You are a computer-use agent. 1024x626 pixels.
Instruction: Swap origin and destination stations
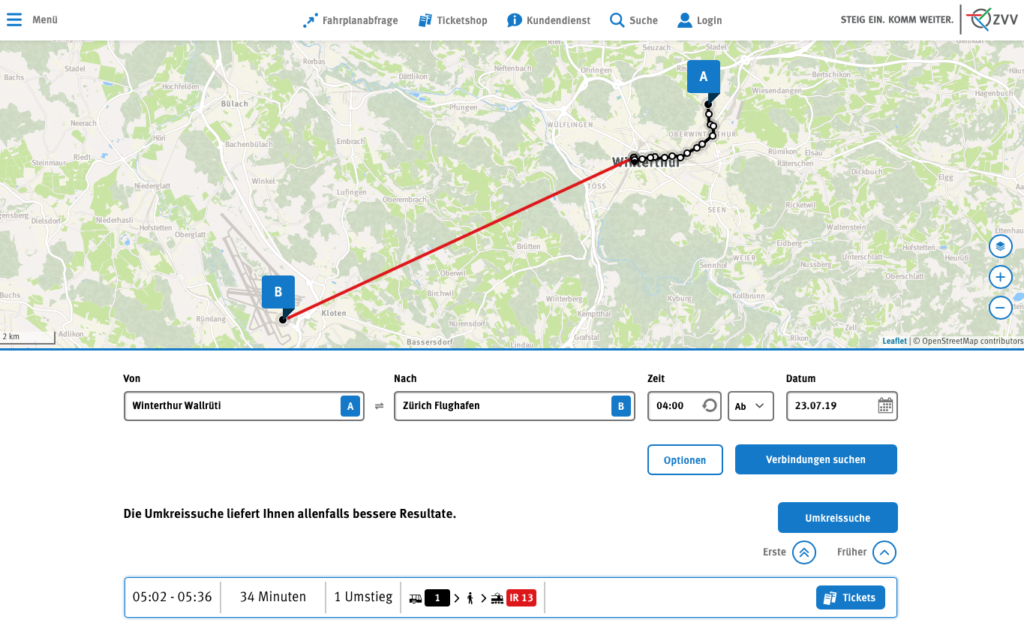[x=379, y=406]
